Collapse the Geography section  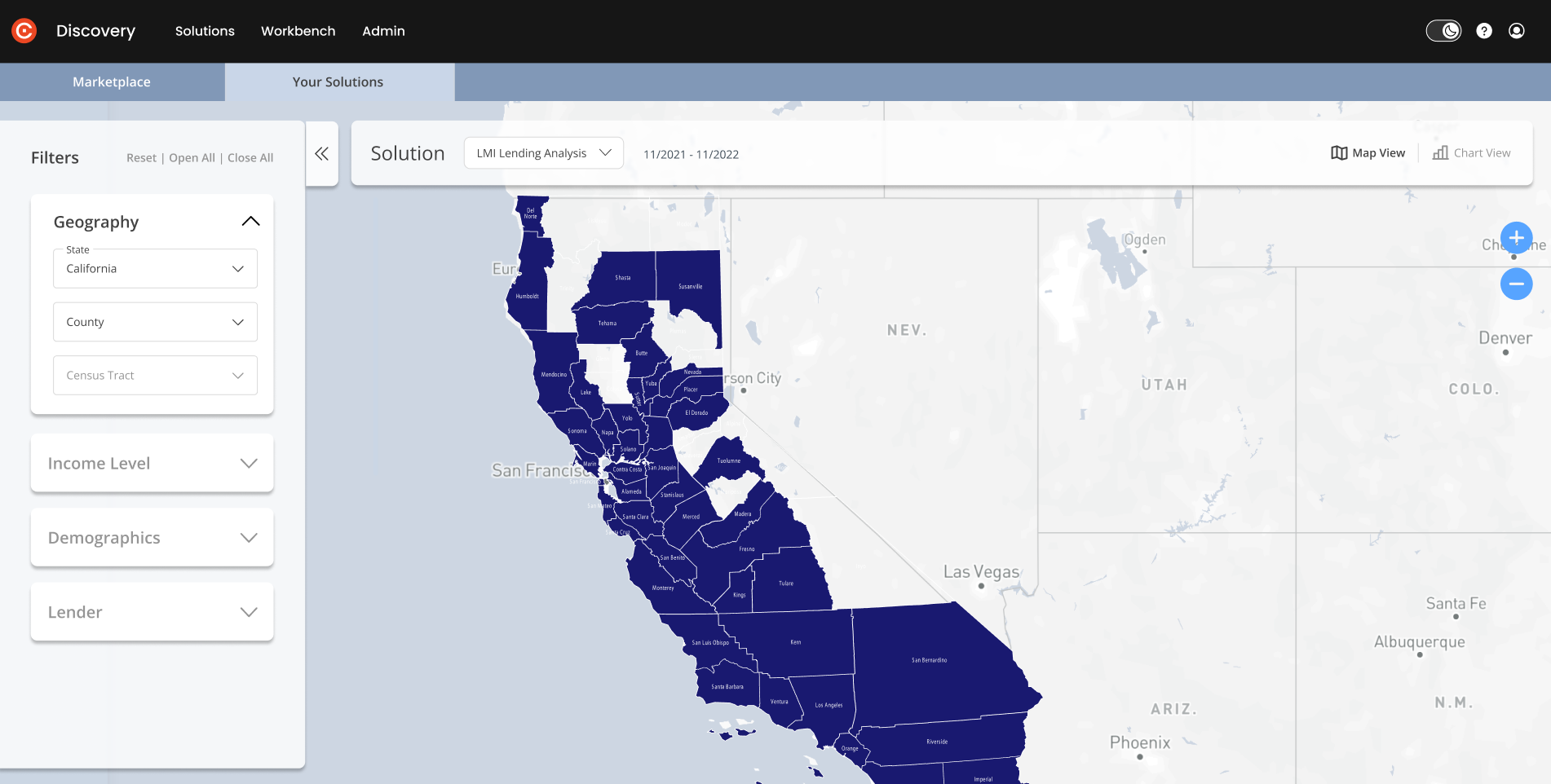251,222
